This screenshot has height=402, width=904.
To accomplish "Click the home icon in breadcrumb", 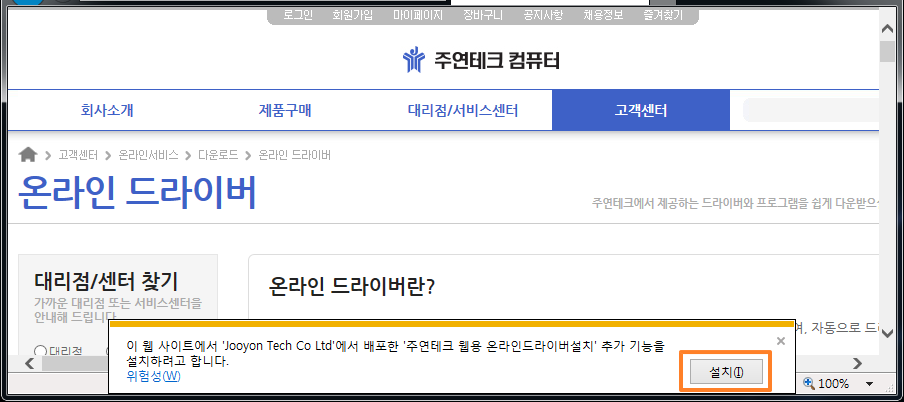I will point(28,155).
